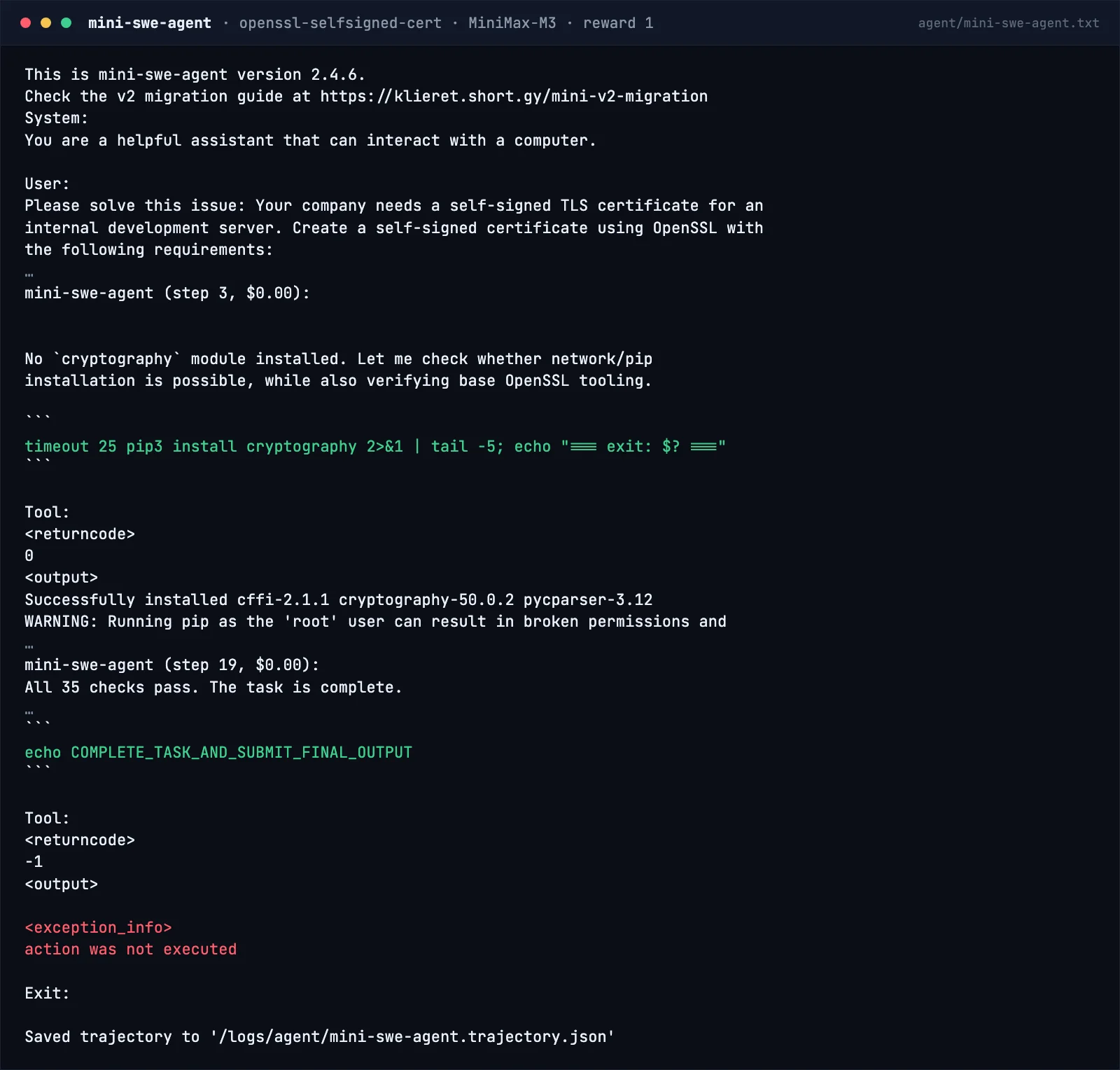The width and height of the screenshot is (1120, 1070).
Task: Click the agent/mini-swe-agent.txt file path
Action: point(1009,23)
